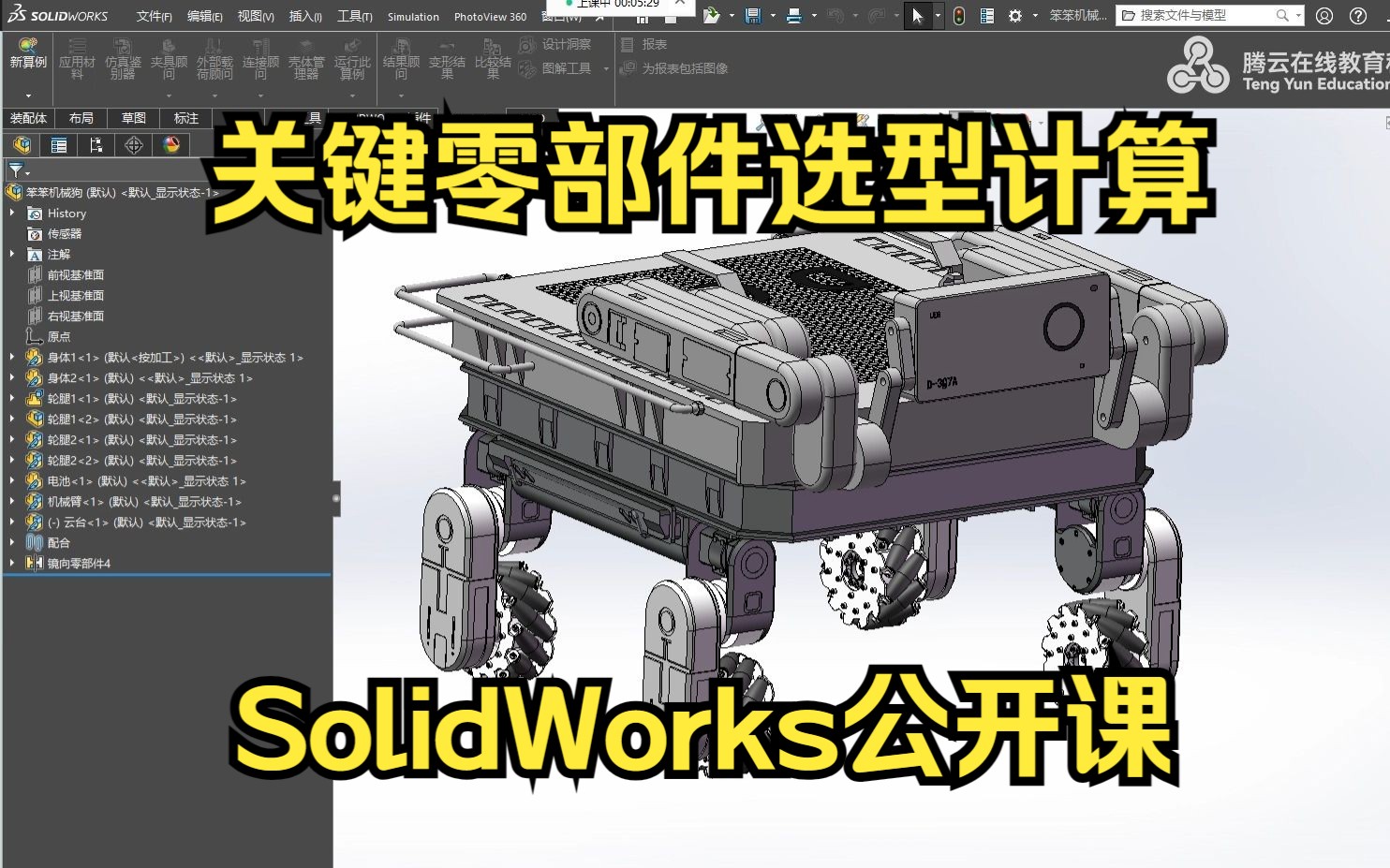Open the dropdown under 外部载荷顾问
The image size is (1390, 868).
pos(214,96)
